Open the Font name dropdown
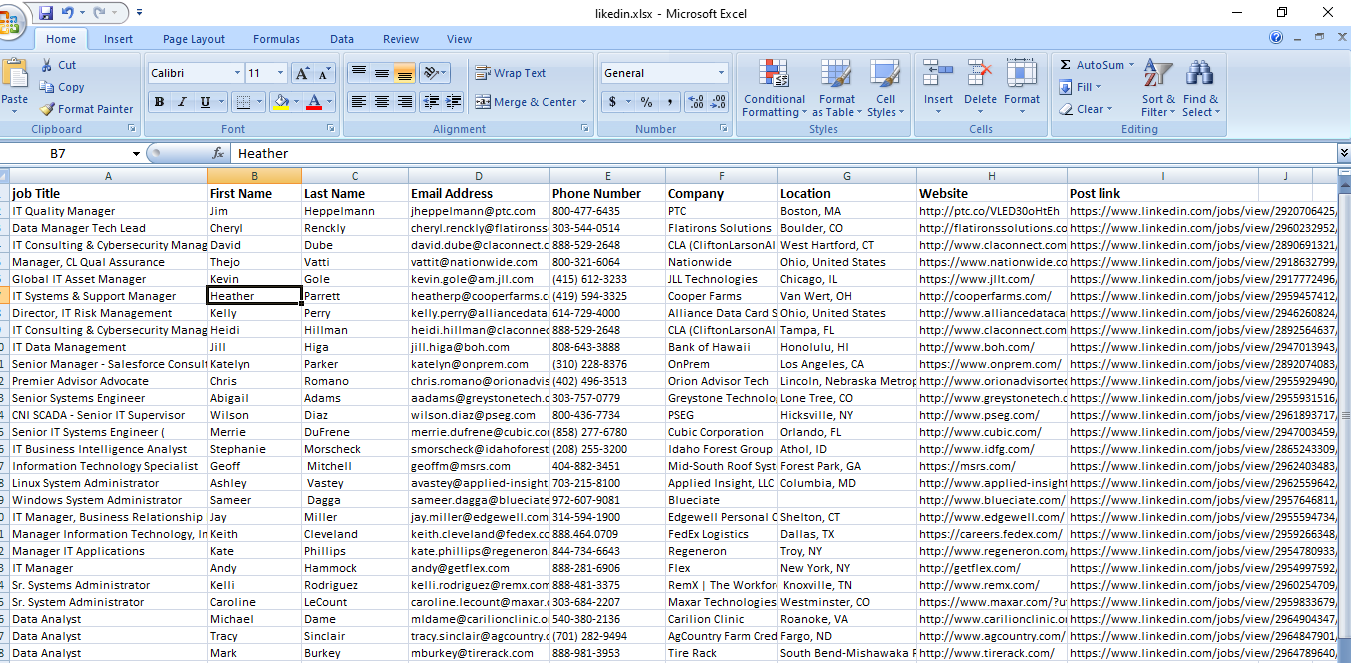The height and width of the screenshot is (663, 1351). (237, 73)
